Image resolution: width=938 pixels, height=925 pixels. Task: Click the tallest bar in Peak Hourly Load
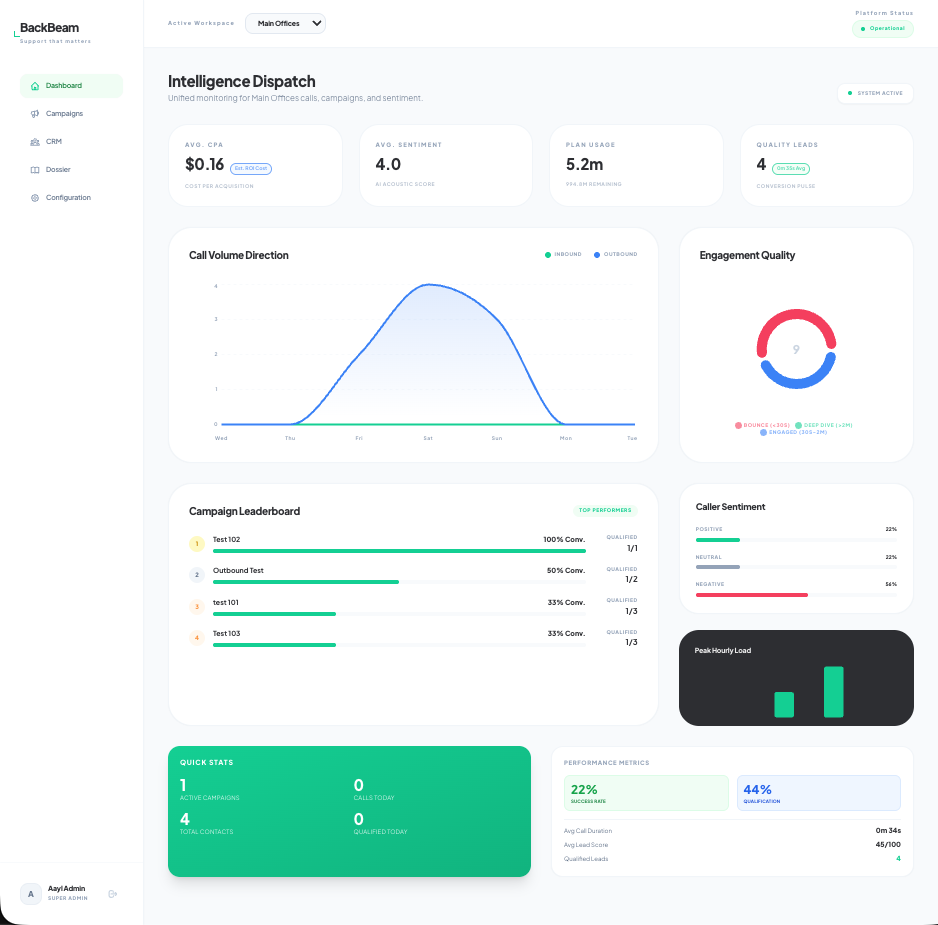click(x=833, y=690)
